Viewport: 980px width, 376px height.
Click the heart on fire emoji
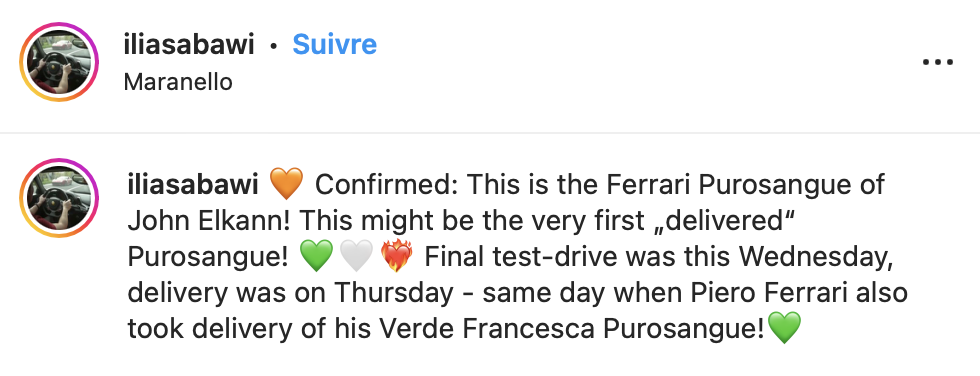[x=397, y=257]
